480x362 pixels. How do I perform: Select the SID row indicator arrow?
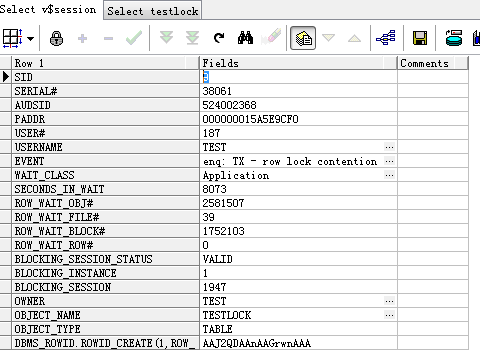tap(6, 77)
